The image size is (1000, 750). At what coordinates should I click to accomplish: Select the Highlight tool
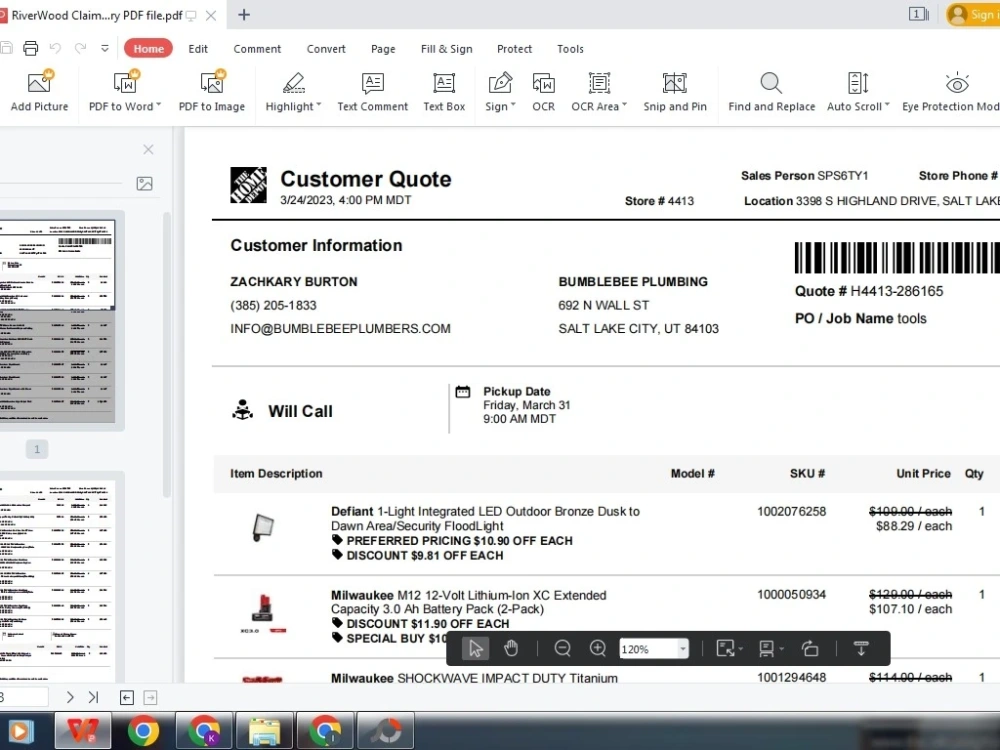point(293,91)
